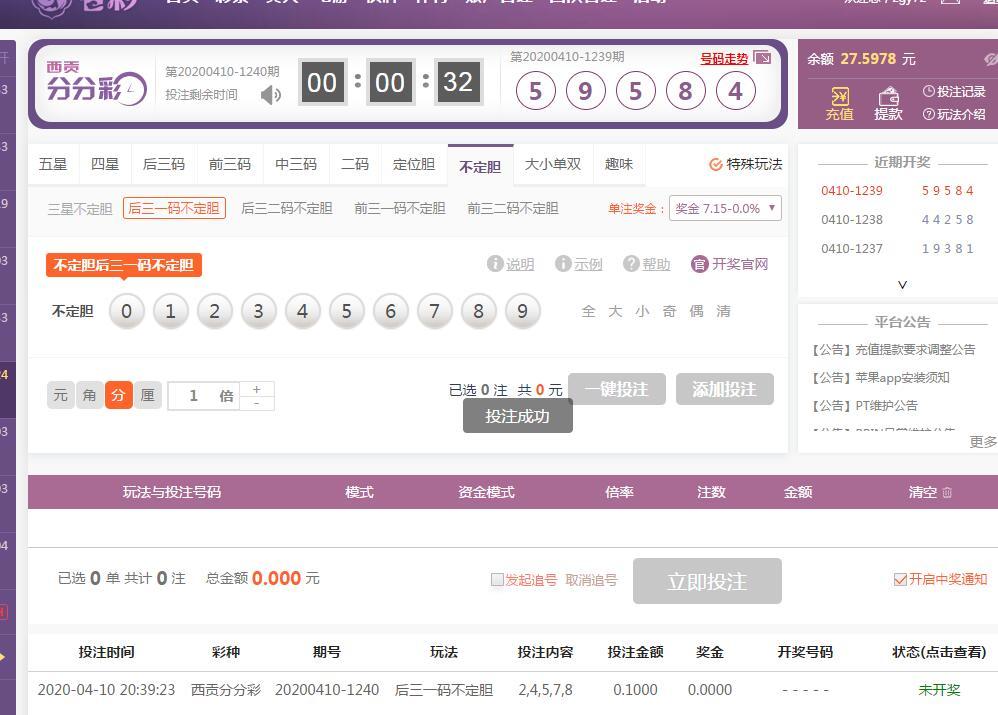Enable the 发起追号 checkbox
The width and height of the screenshot is (998, 715).
click(497, 580)
